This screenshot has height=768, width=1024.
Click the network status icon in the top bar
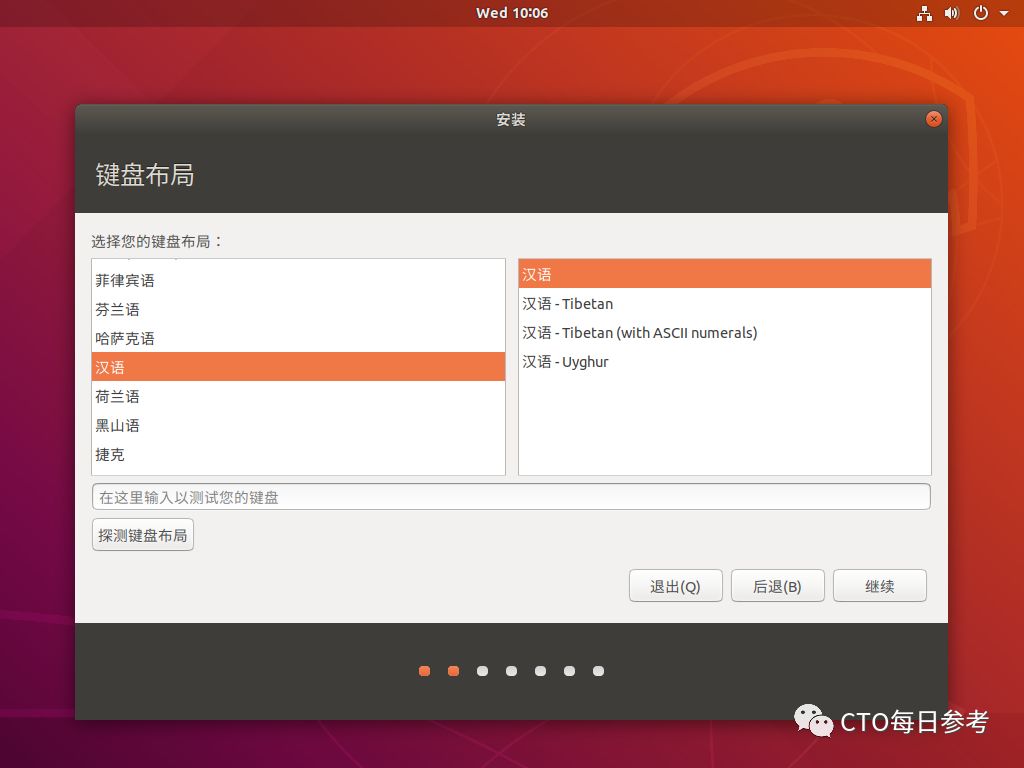[925, 13]
